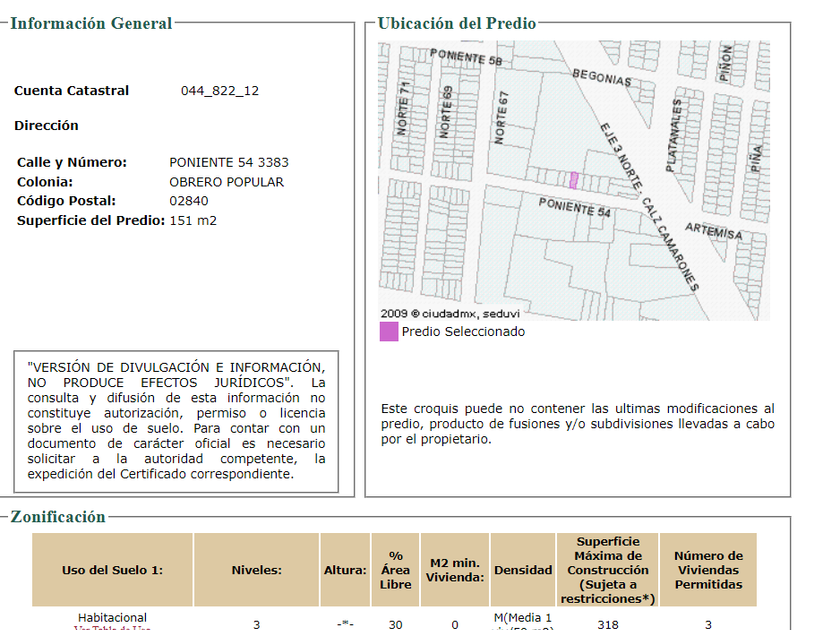Viewport: 840px width, 630px height.
Task: Click Superficie Máxima de Construcción header
Action: click(x=608, y=570)
